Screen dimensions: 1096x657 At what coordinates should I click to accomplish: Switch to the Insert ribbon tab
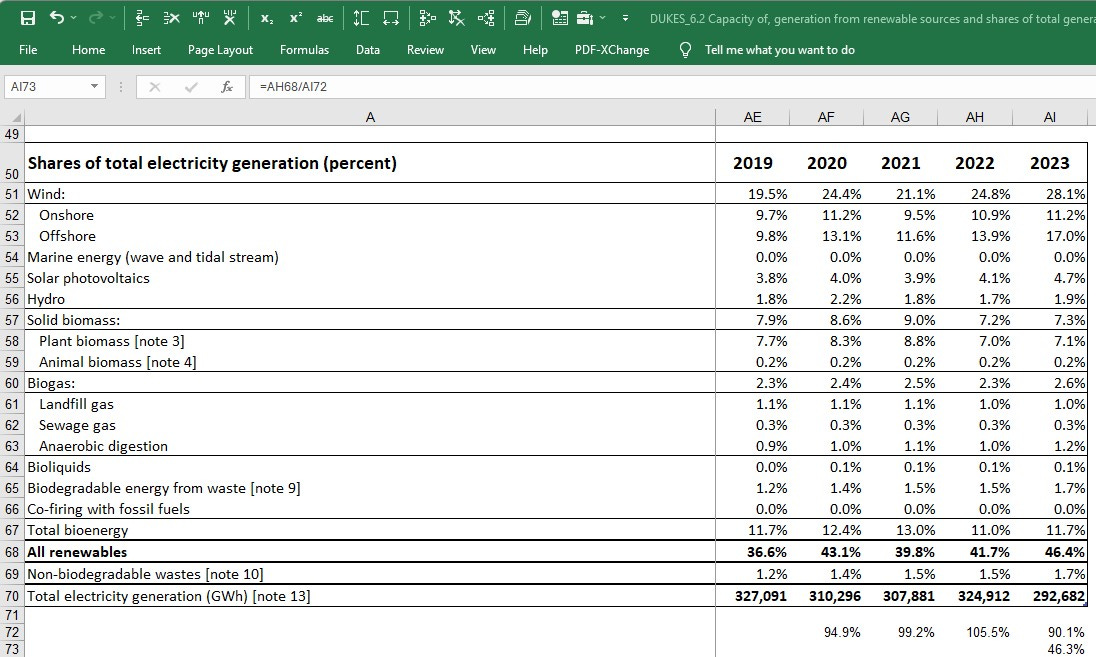[x=146, y=50]
